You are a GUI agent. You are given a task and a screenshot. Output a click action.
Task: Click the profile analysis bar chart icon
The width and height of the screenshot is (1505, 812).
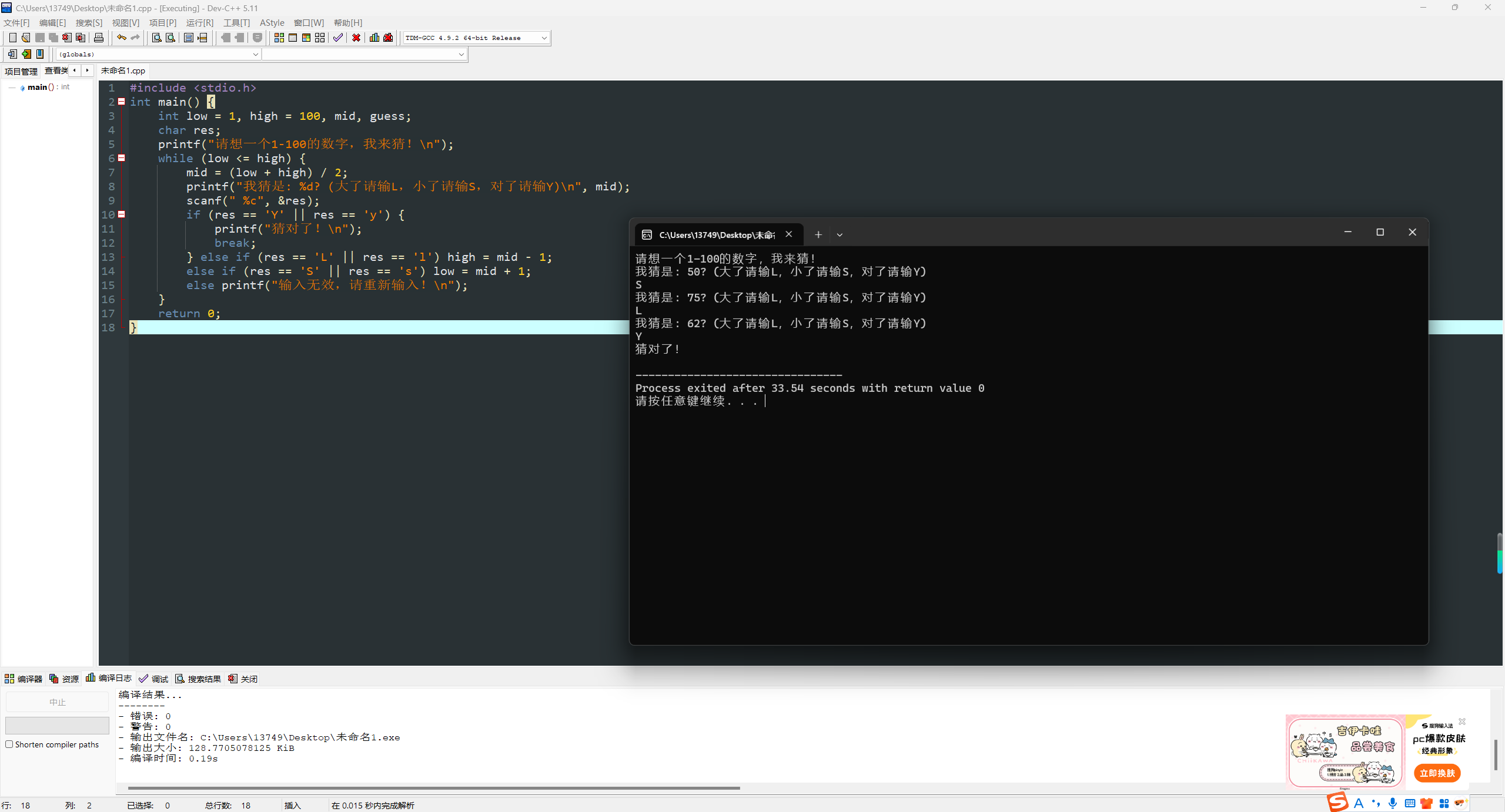pyautogui.click(x=374, y=38)
